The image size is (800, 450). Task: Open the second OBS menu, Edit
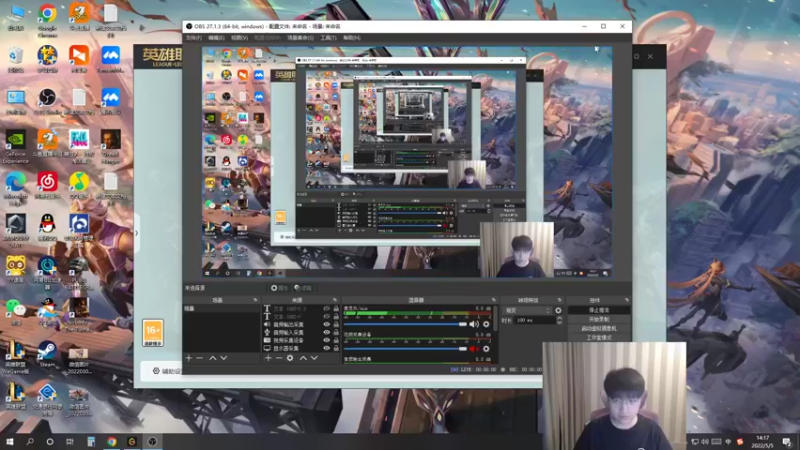pyautogui.click(x=216, y=38)
